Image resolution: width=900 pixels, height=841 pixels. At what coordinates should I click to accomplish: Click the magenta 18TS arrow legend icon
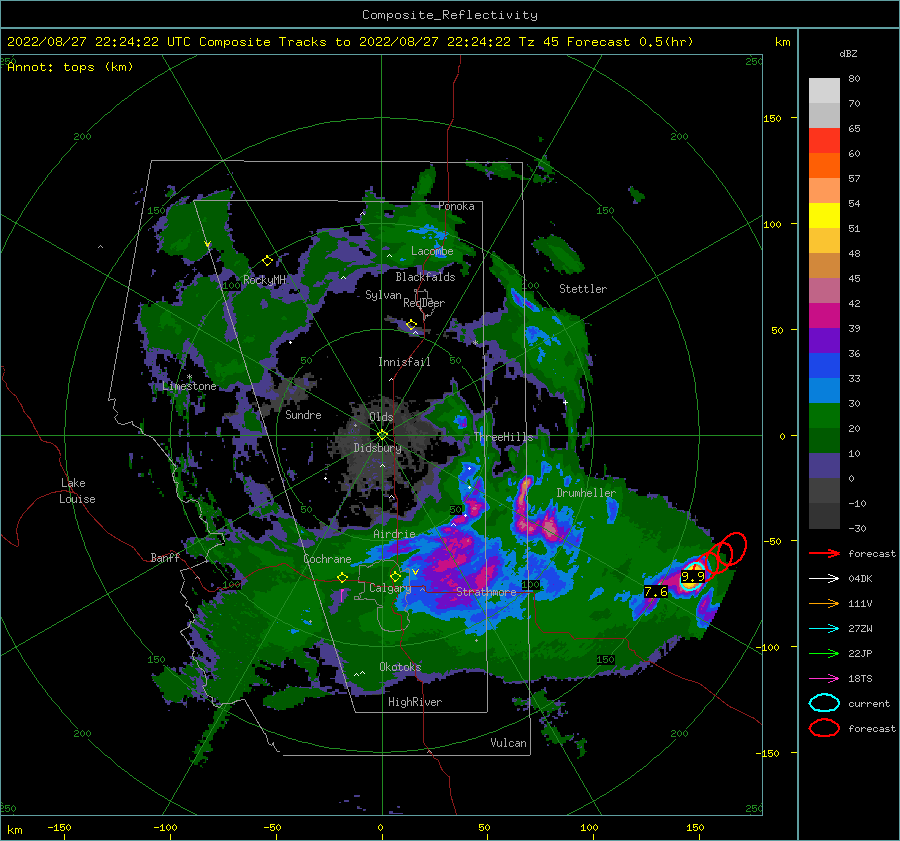click(824, 678)
